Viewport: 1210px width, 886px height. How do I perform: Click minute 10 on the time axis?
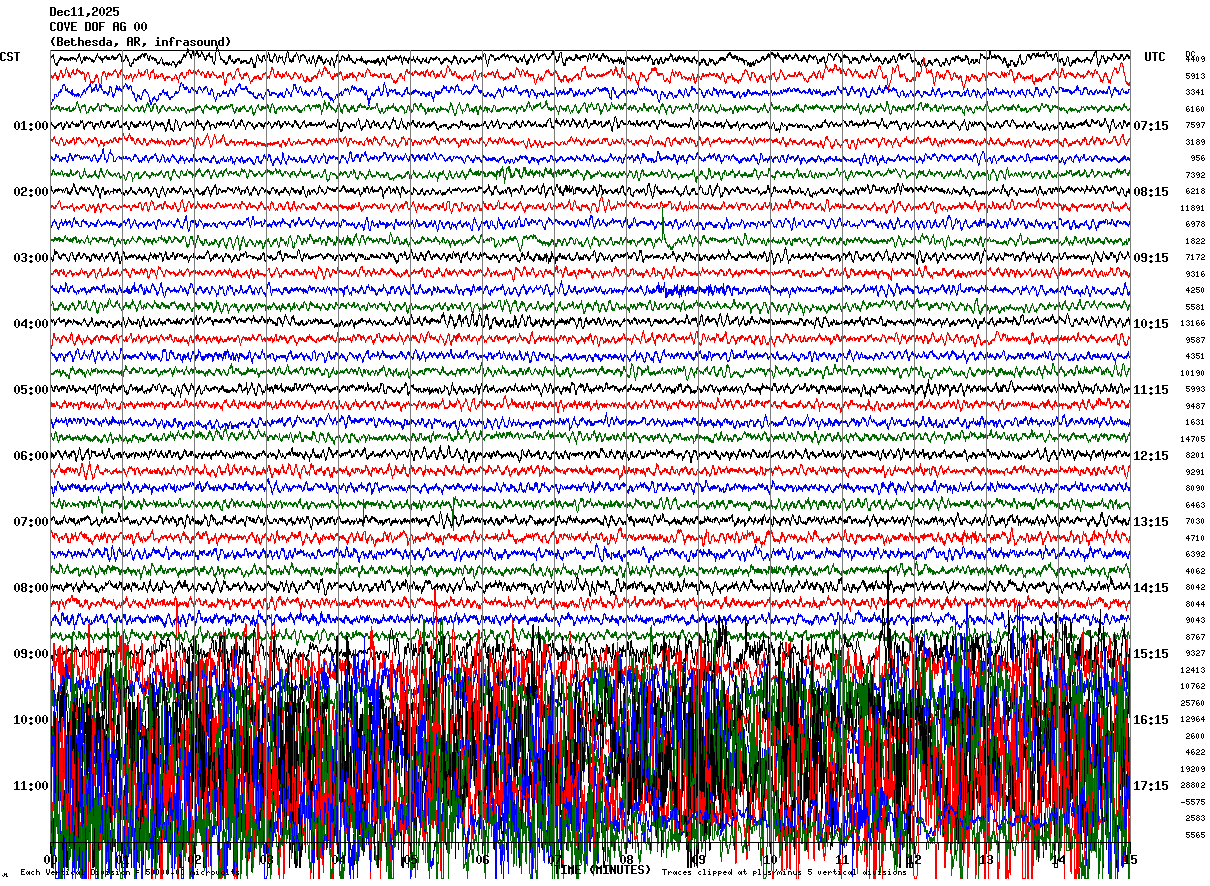click(771, 859)
